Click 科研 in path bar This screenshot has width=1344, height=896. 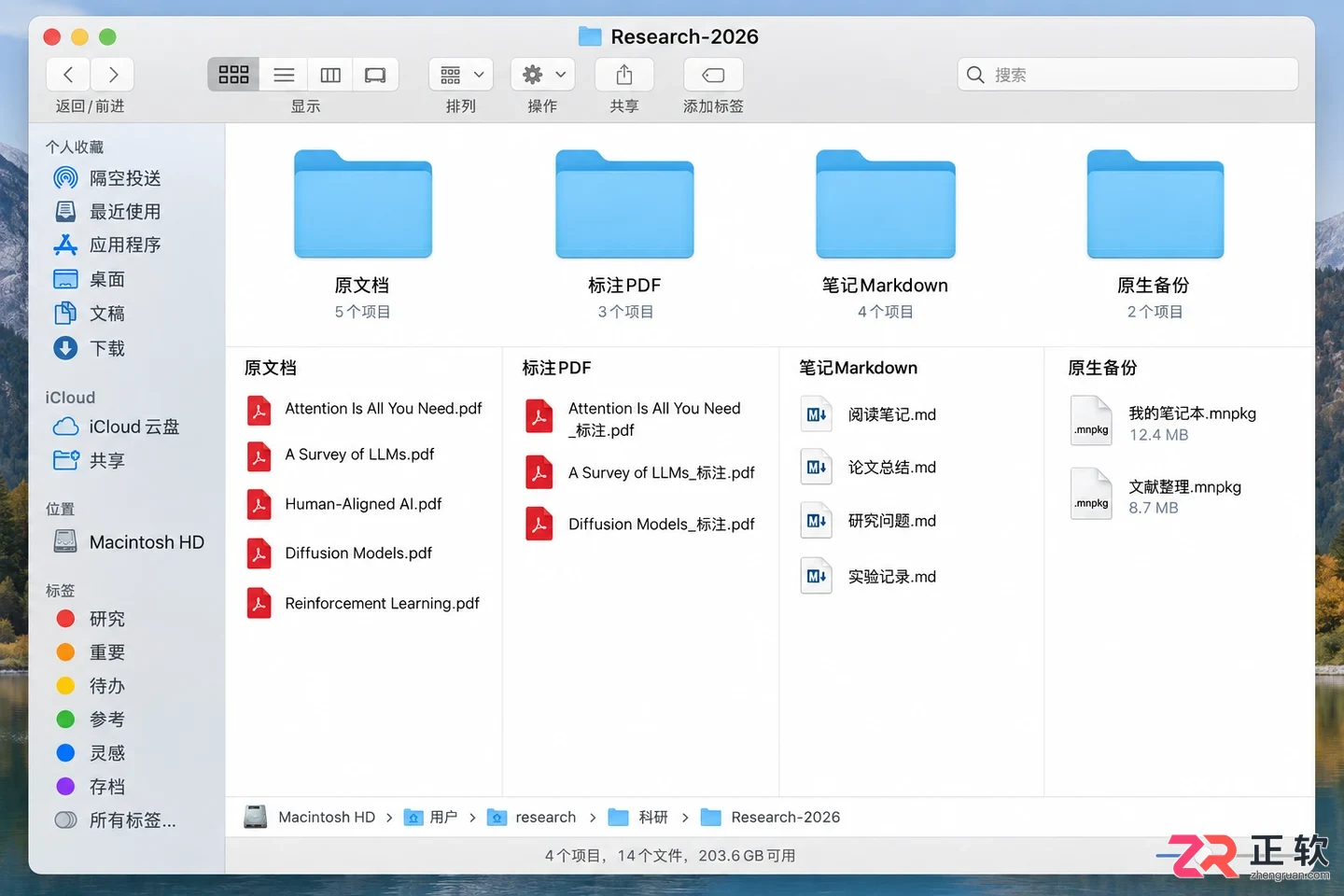(x=638, y=818)
